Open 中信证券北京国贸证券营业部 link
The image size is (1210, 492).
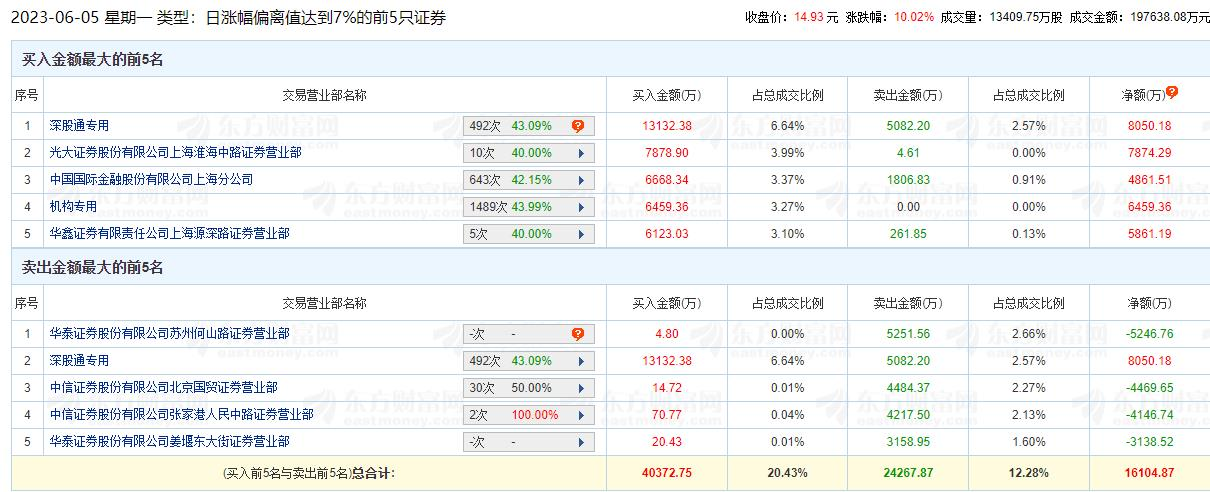(163, 388)
